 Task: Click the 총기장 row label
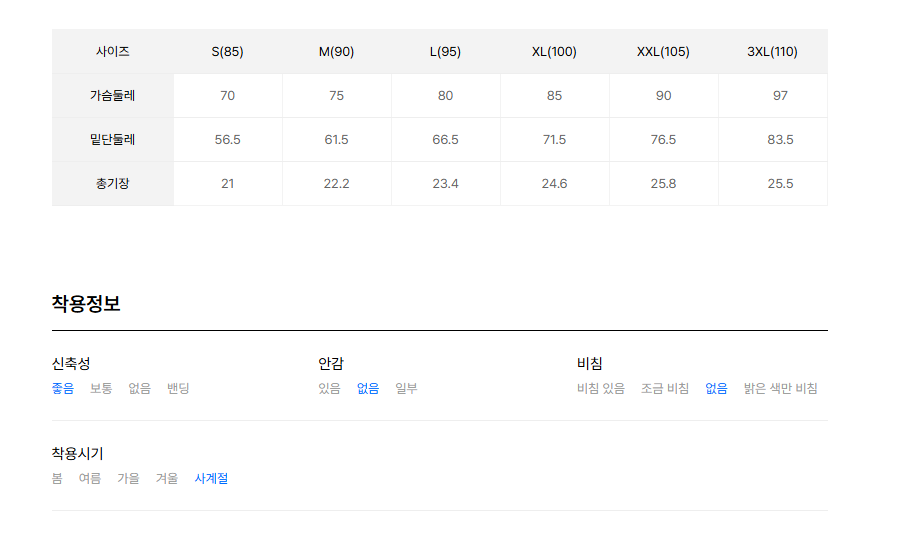[x=113, y=184]
